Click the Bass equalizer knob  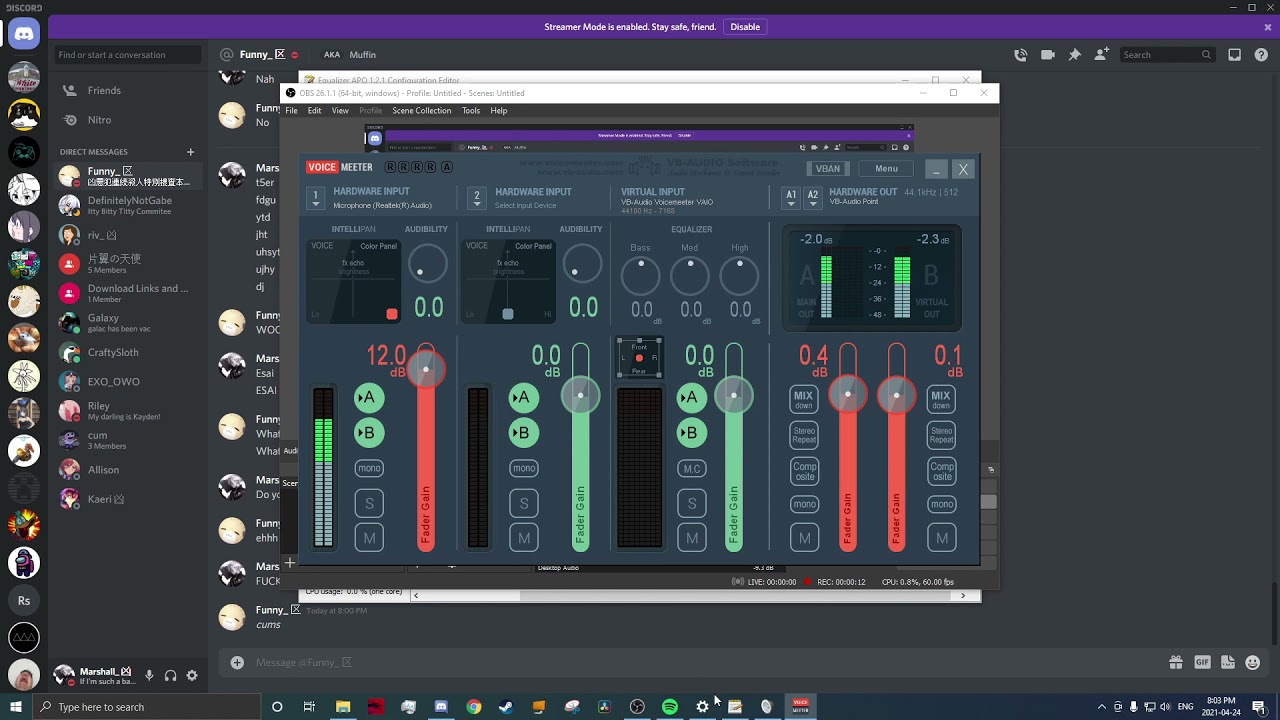[x=640, y=276]
